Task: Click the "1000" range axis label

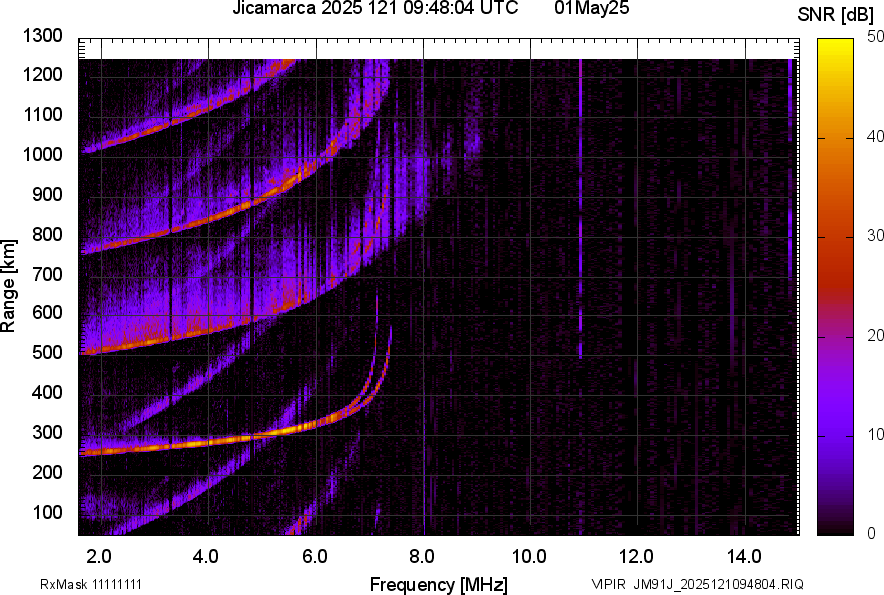Action: (x=42, y=154)
